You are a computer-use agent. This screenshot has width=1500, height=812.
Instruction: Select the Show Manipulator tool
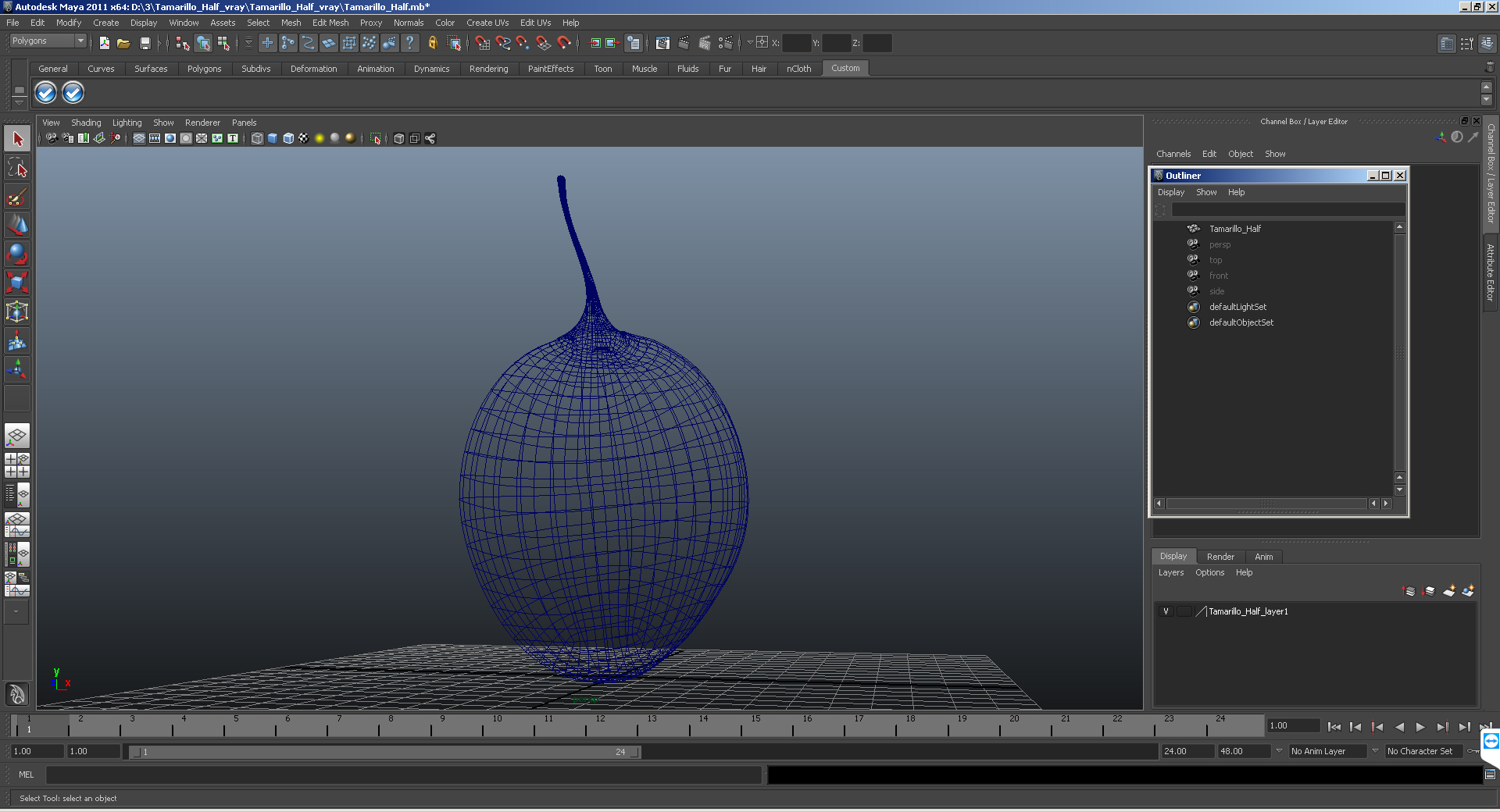pyautogui.click(x=17, y=369)
